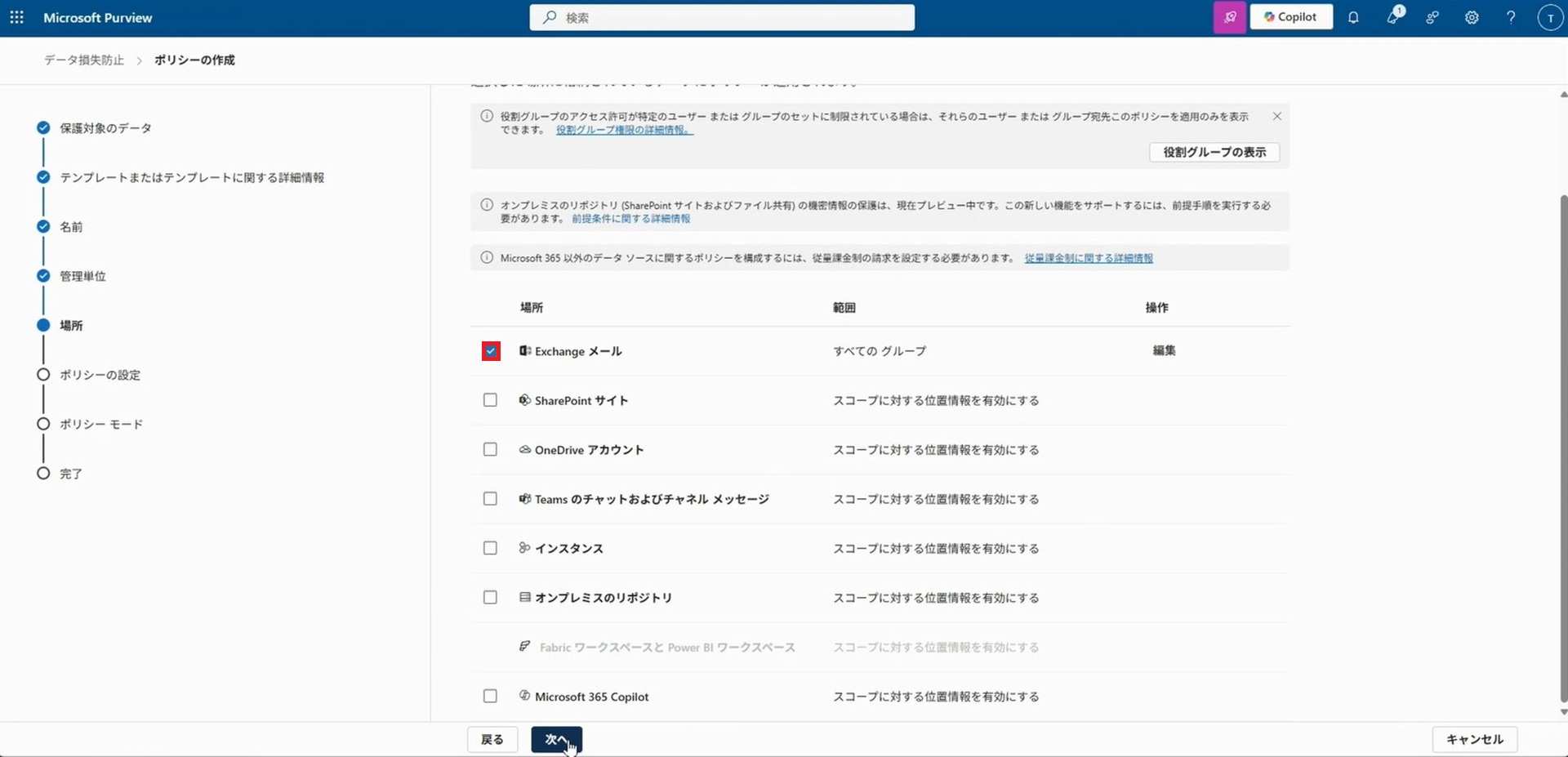Enable the OneDrive アカウント checkbox
The image size is (1568, 757).
pos(490,449)
